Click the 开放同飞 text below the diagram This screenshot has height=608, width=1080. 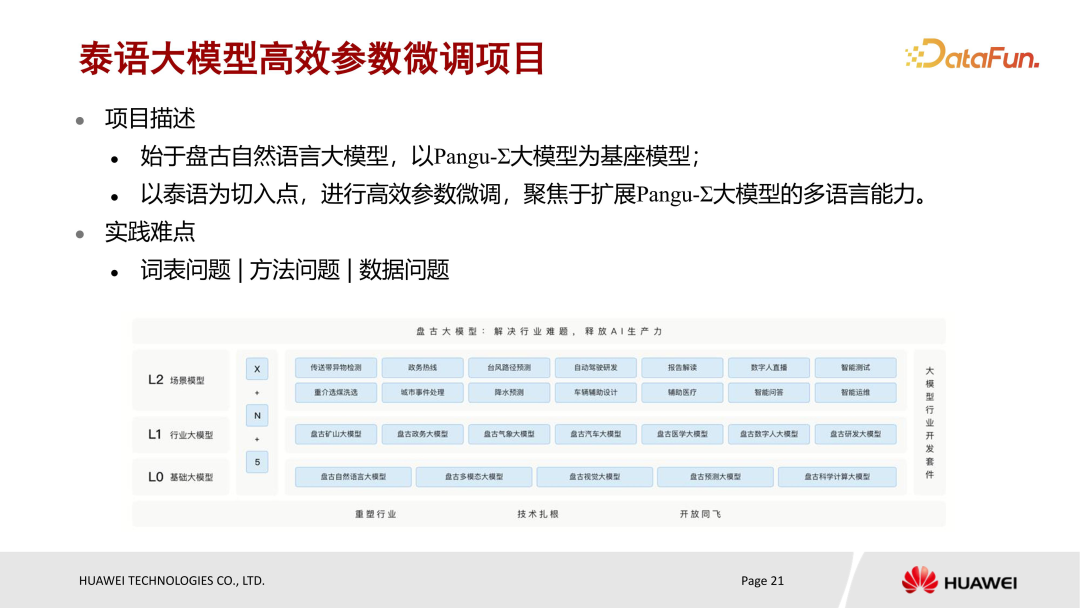click(x=700, y=514)
